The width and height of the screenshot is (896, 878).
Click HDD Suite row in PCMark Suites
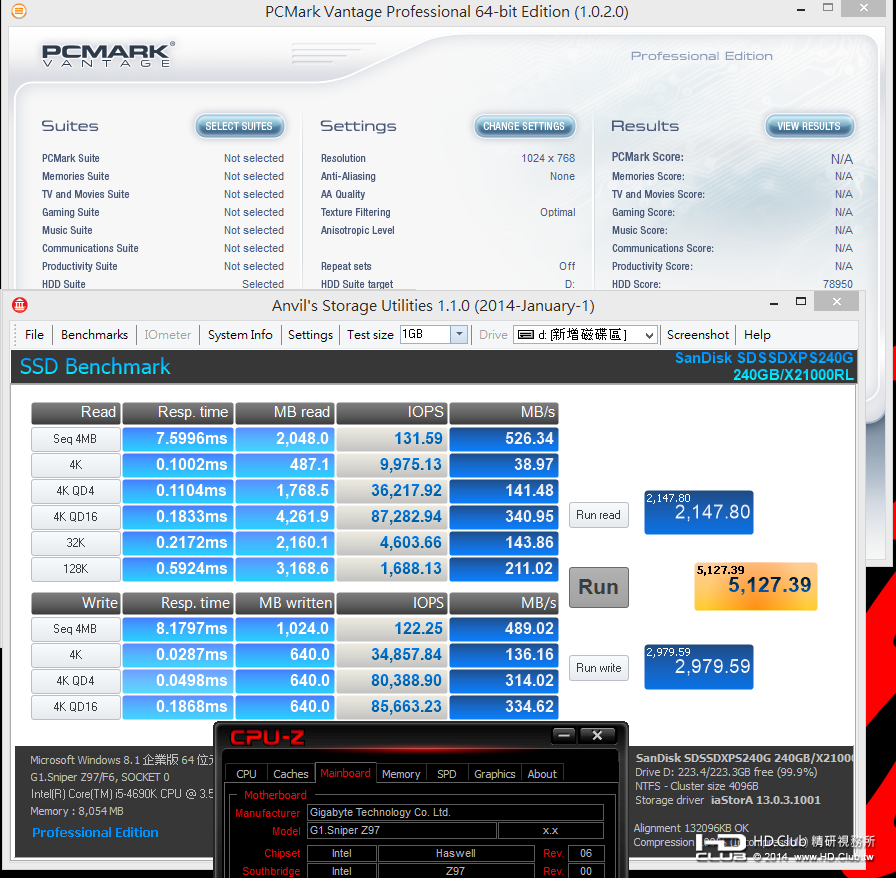click(x=163, y=284)
